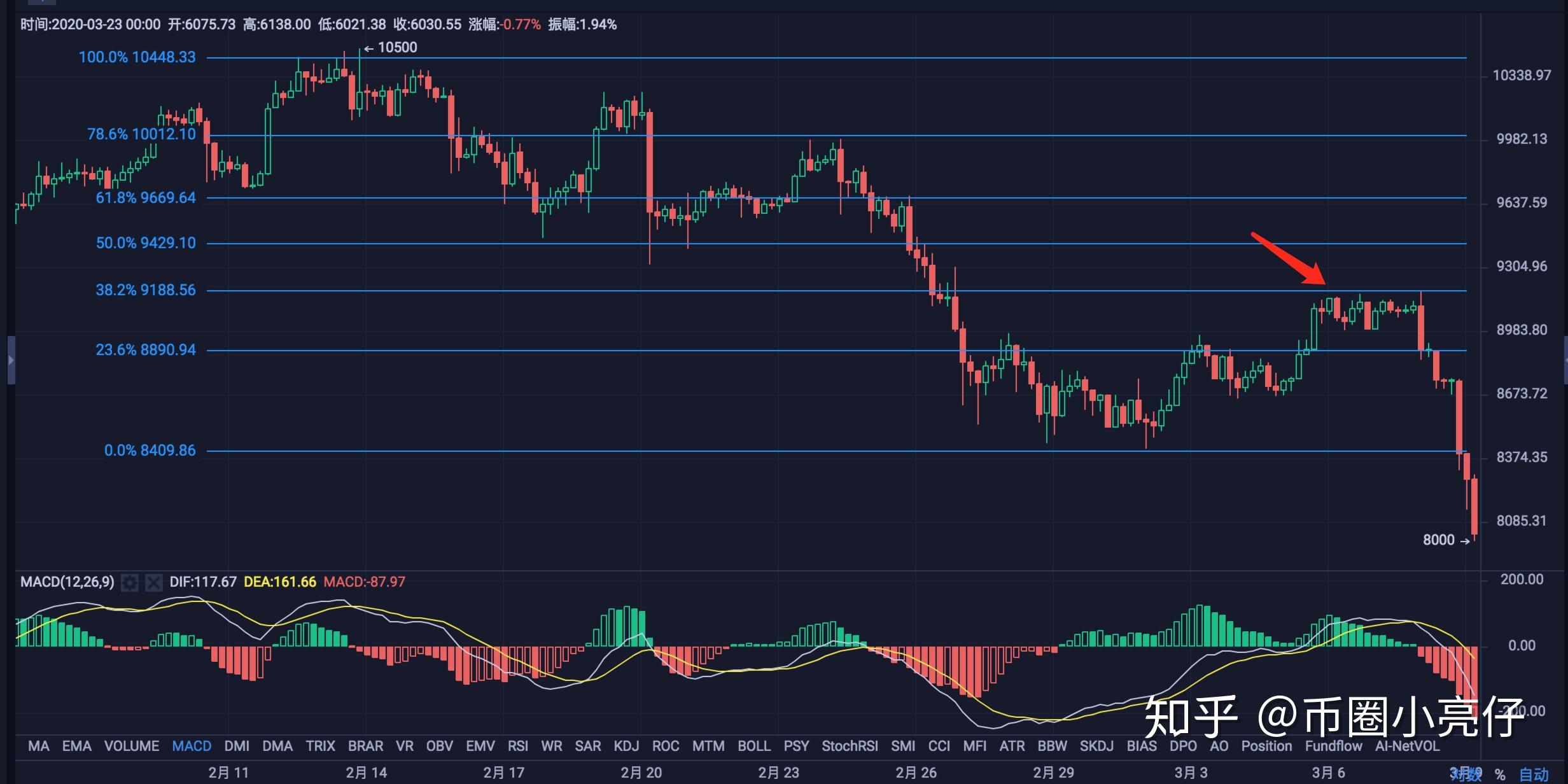Select the KDJ indicator tab
Image resolution: width=1568 pixels, height=784 pixels.
click(626, 746)
